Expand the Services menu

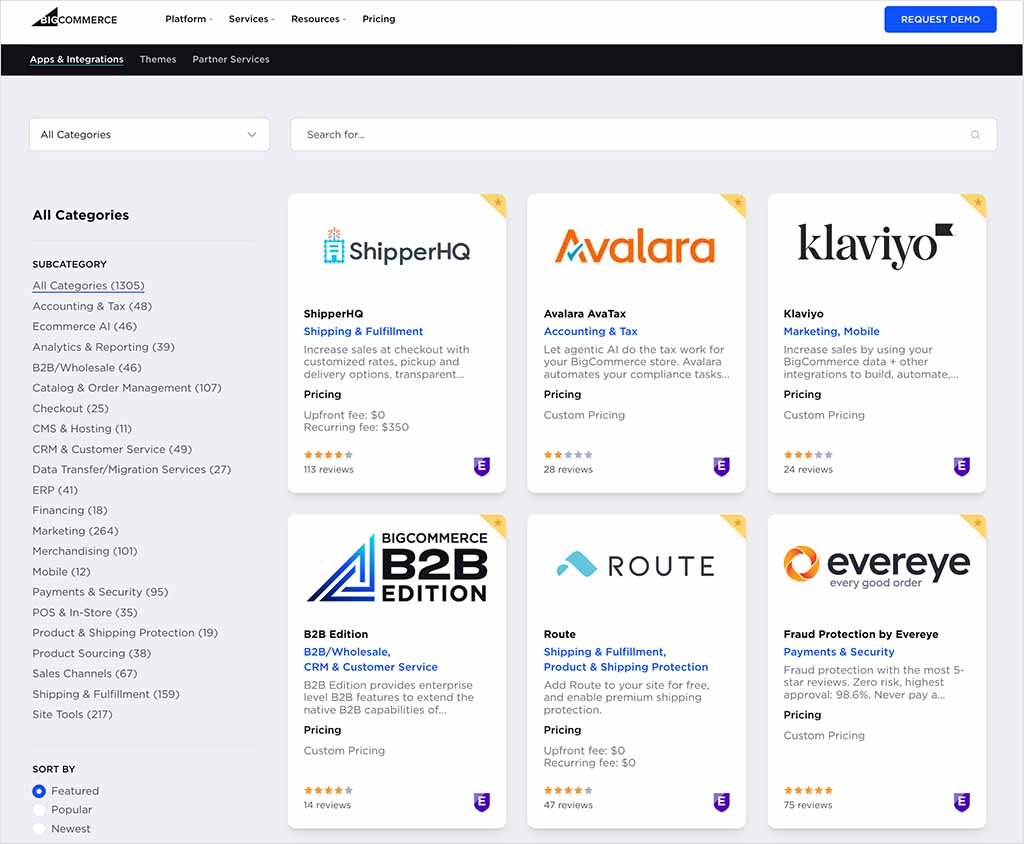pos(251,19)
